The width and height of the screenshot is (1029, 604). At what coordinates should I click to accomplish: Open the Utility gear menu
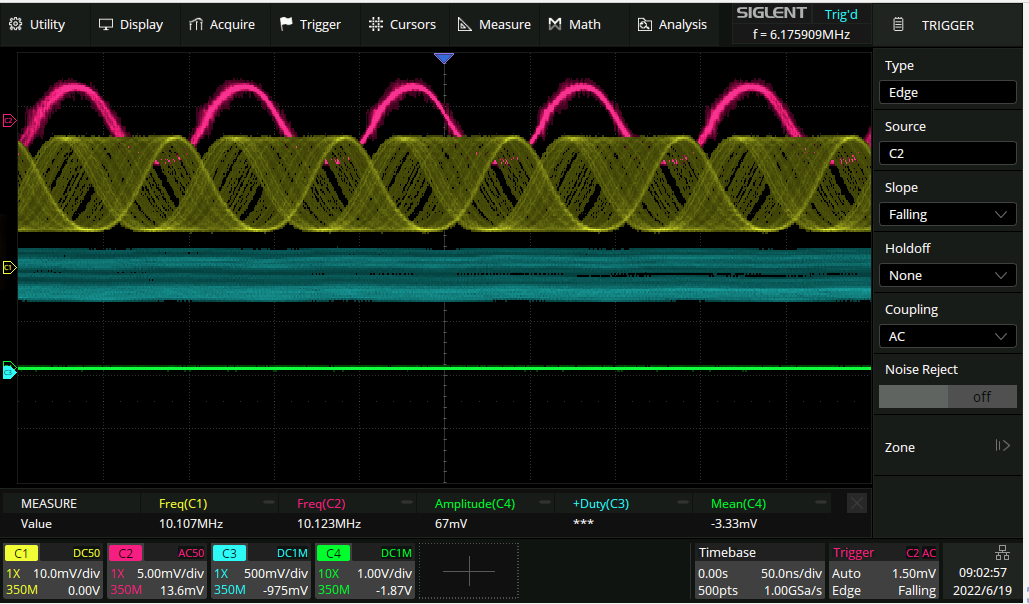coord(16,24)
